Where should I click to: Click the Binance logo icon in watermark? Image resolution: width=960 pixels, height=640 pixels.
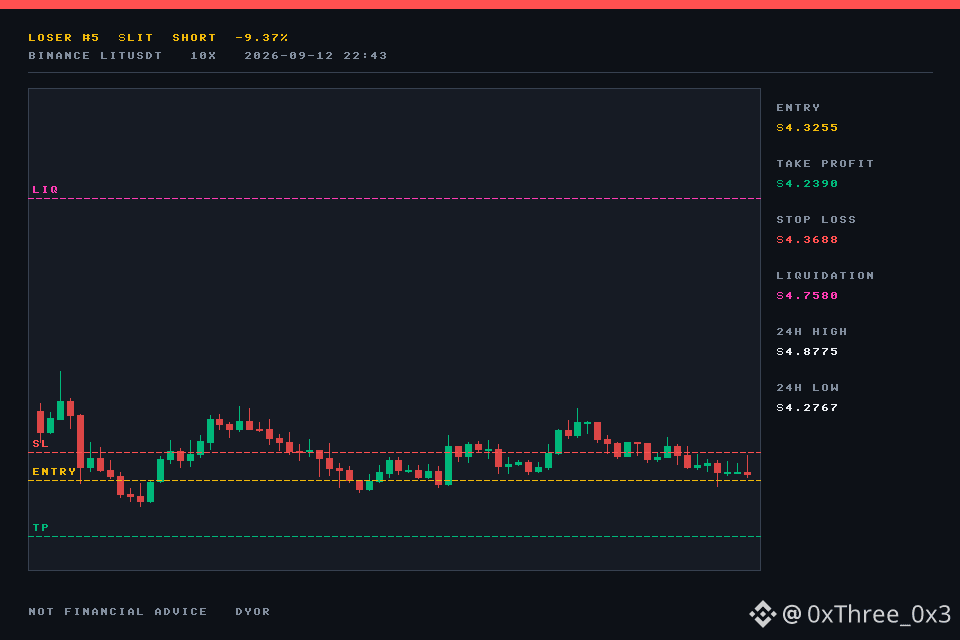coord(762,614)
